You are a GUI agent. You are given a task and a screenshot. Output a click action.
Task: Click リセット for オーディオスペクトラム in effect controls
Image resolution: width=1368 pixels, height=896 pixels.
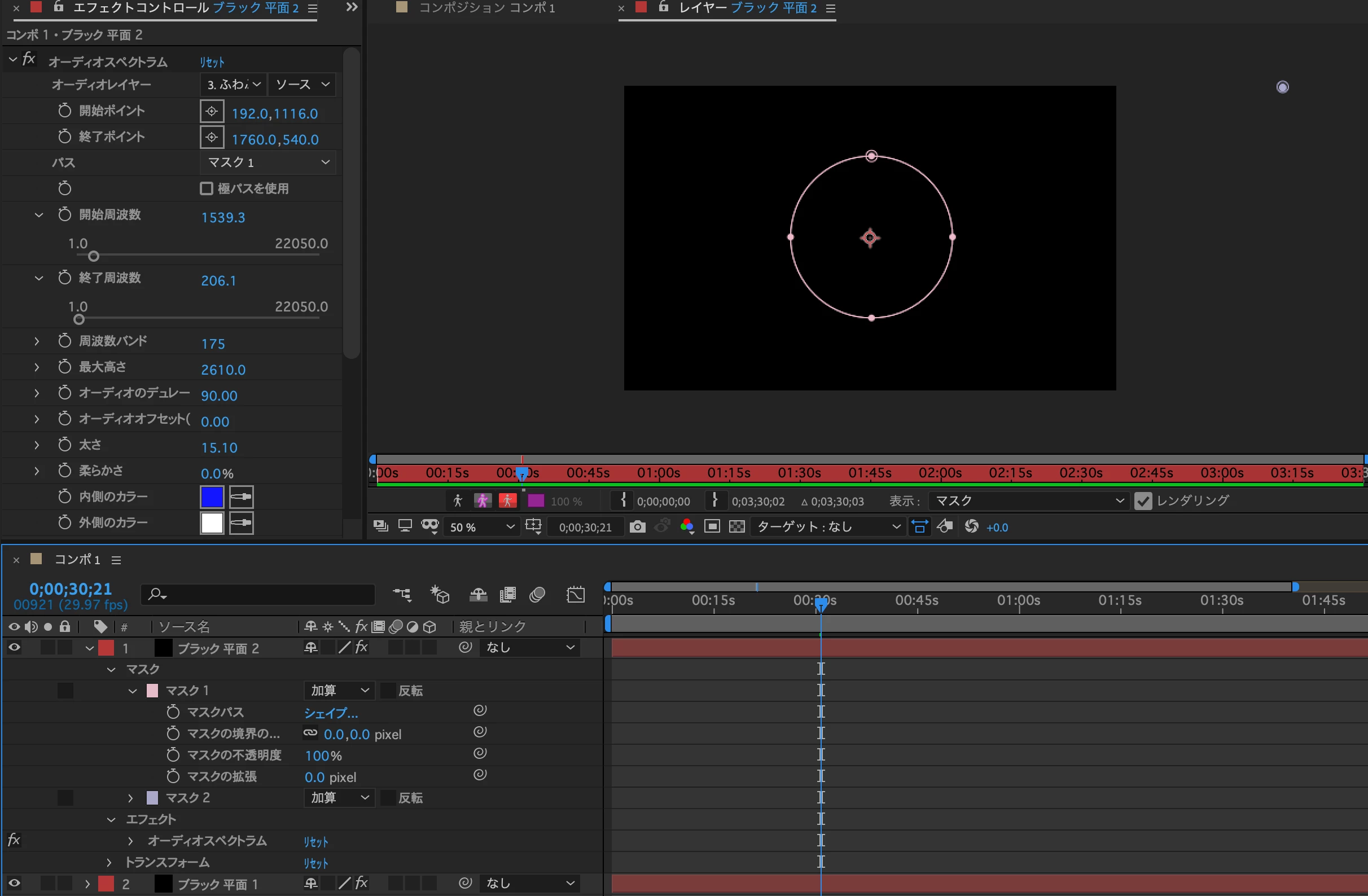[x=212, y=62]
